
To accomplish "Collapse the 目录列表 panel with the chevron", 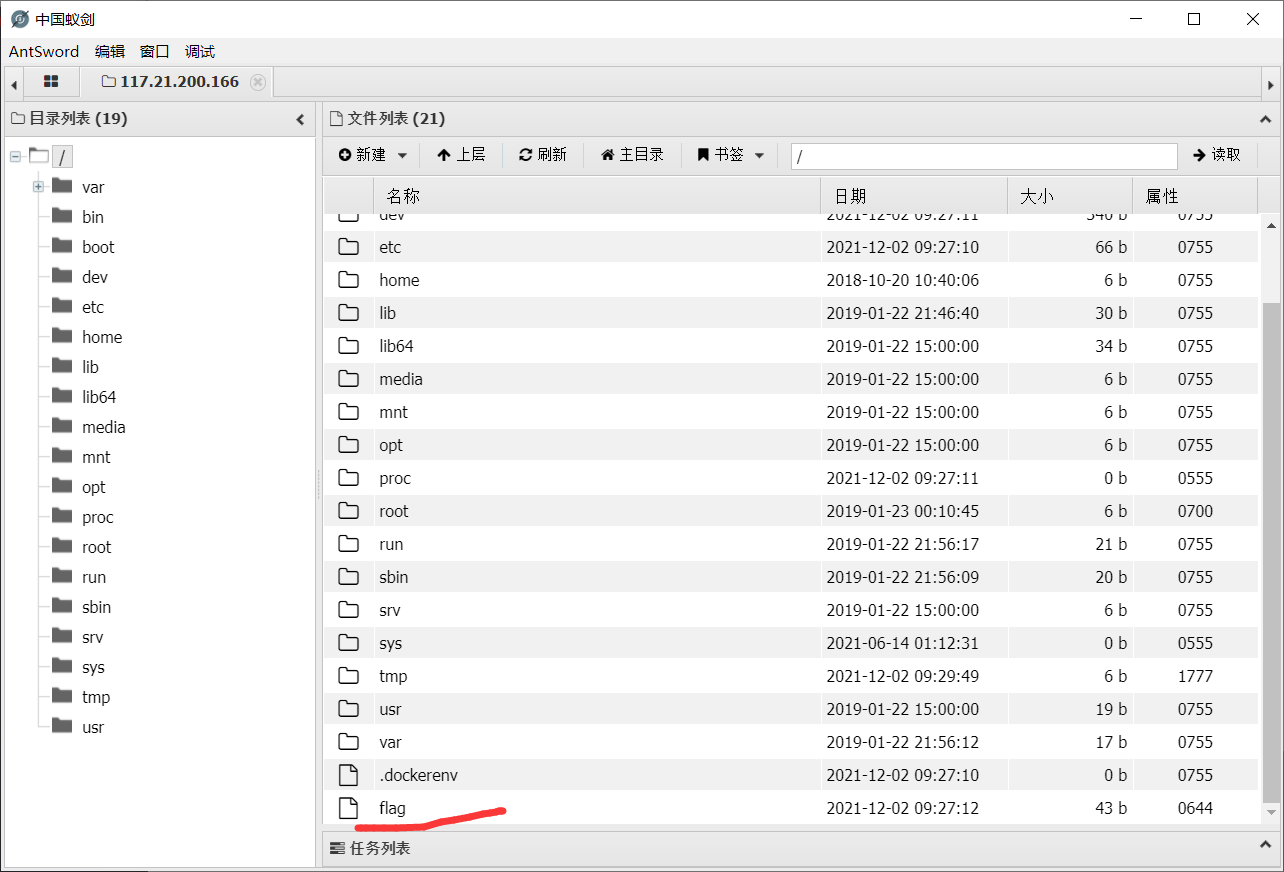I will point(300,119).
